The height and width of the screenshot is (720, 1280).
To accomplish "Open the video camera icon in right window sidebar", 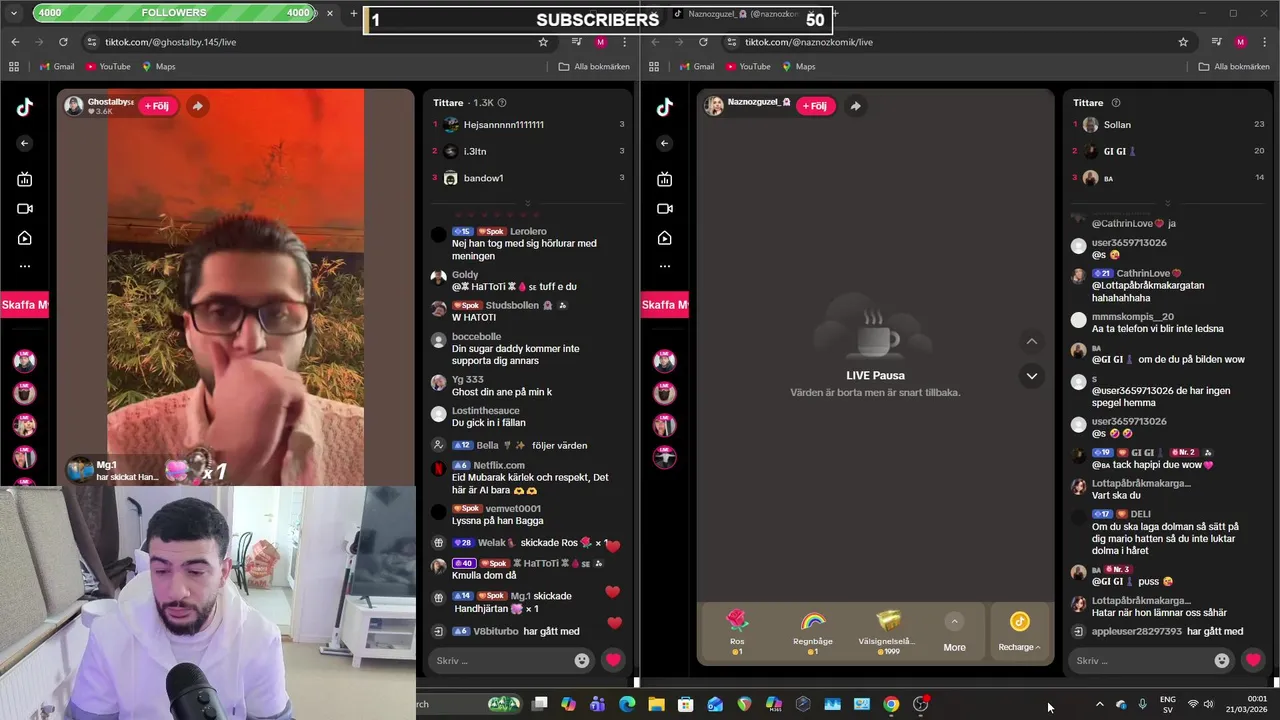I will (665, 208).
